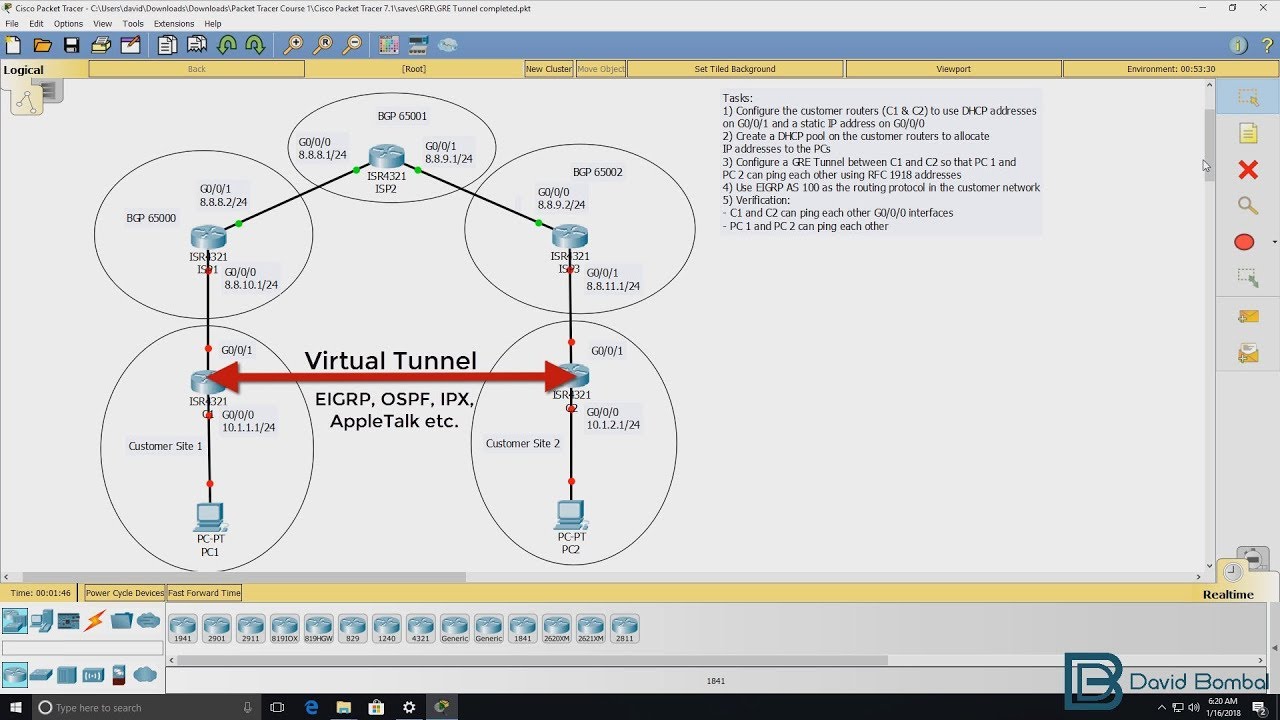Create a new file with New icon
The width and height of the screenshot is (1280, 720).
(13, 45)
